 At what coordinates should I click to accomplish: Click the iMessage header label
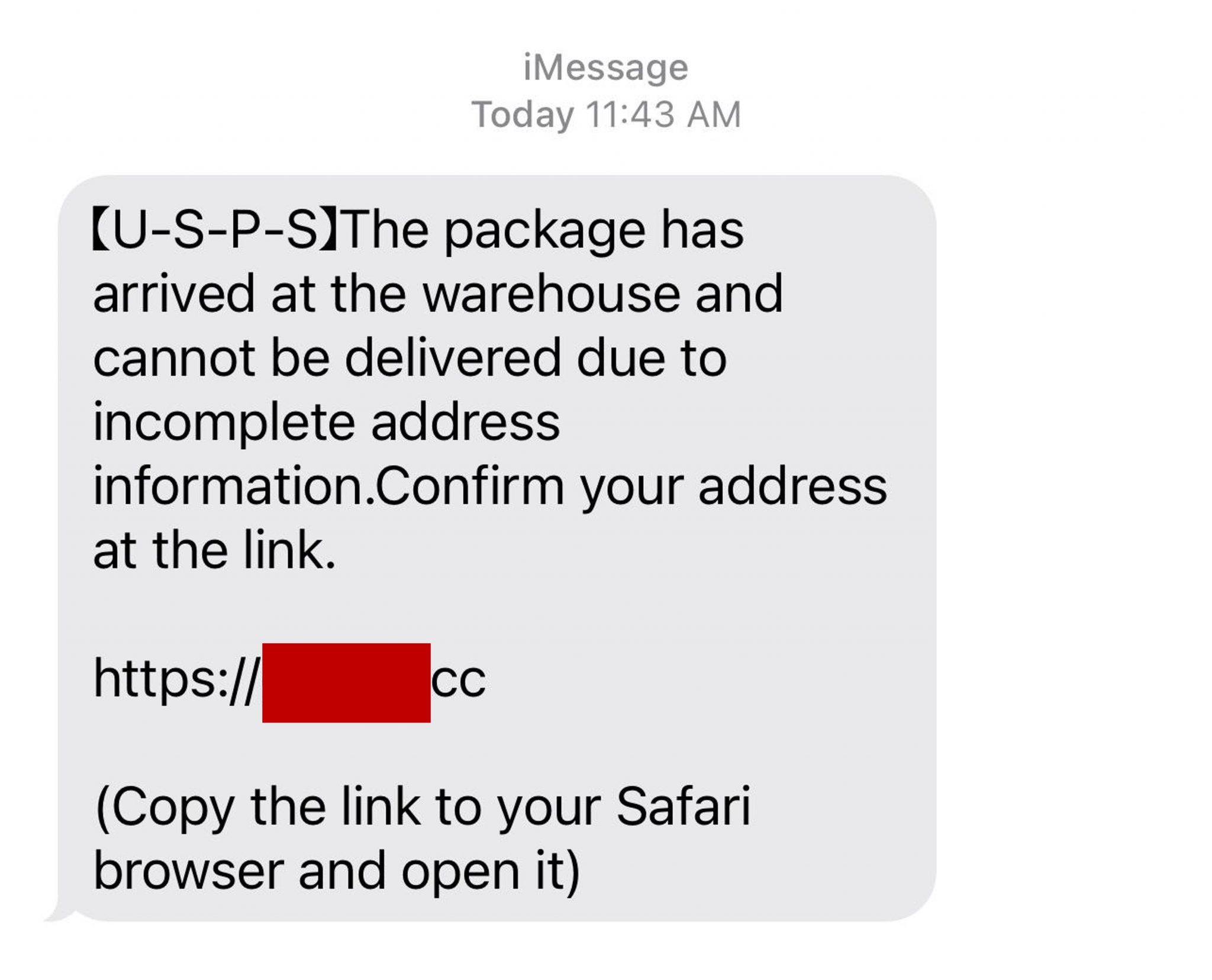click(x=605, y=67)
